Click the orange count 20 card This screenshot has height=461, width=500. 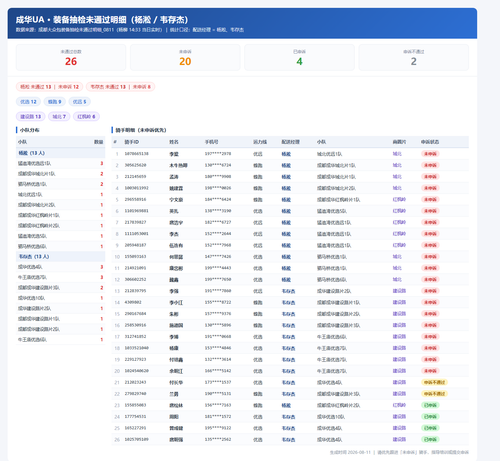(x=185, y=57)
